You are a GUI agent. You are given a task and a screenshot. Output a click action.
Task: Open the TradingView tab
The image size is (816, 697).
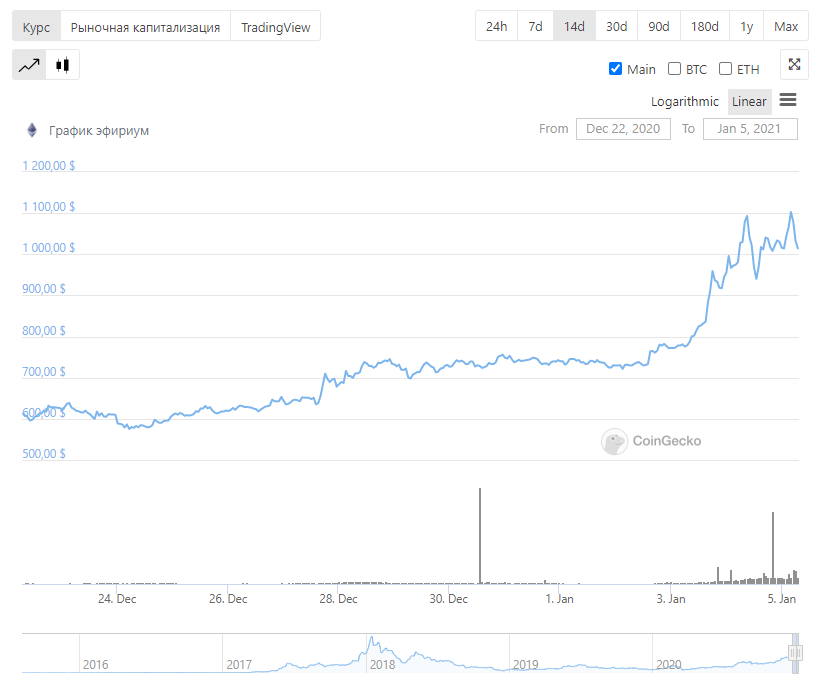click(x=275, y=27)
